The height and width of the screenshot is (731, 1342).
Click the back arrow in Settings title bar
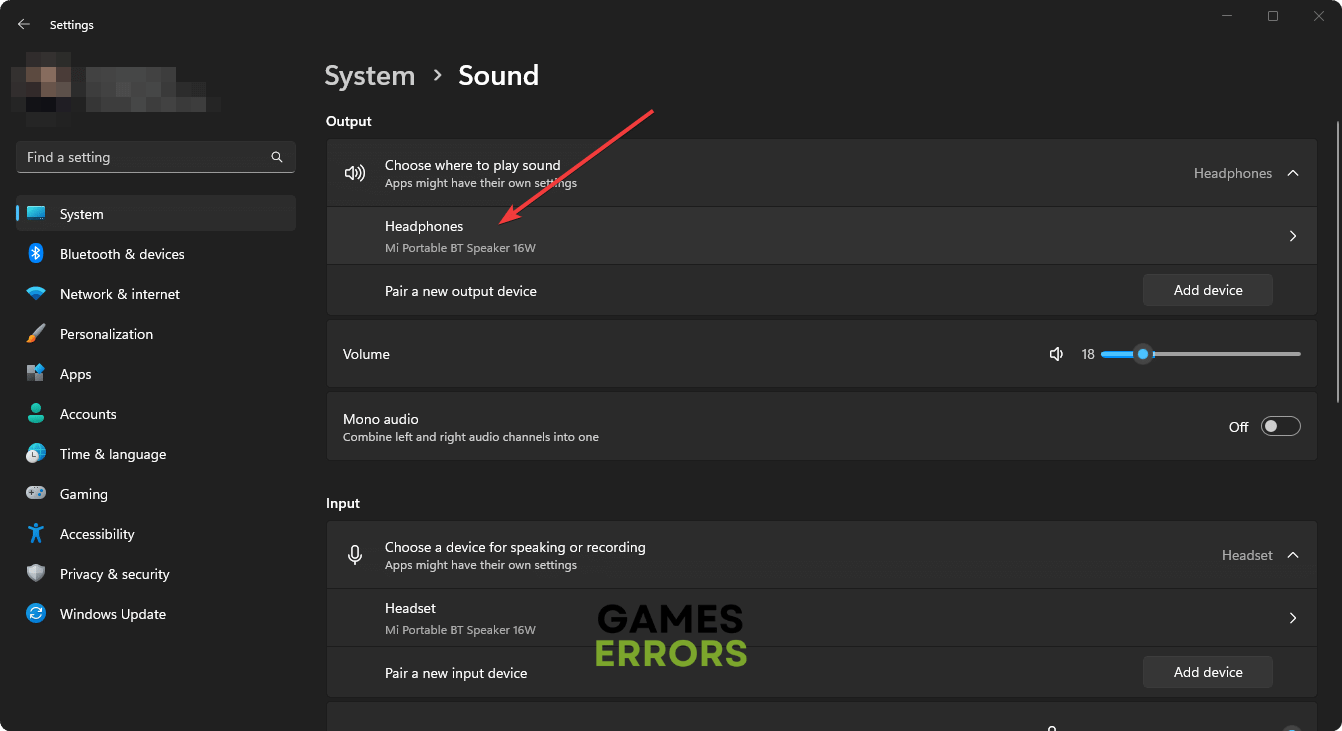pos(24,24)
